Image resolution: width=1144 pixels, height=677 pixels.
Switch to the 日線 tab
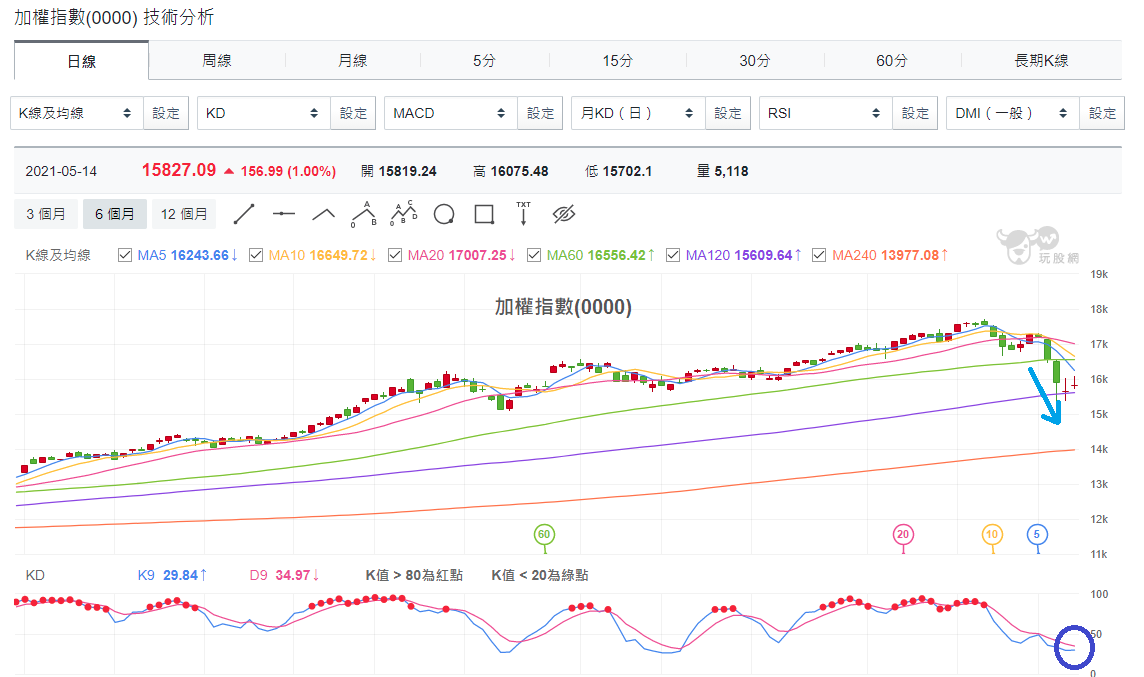click(82, 61)
